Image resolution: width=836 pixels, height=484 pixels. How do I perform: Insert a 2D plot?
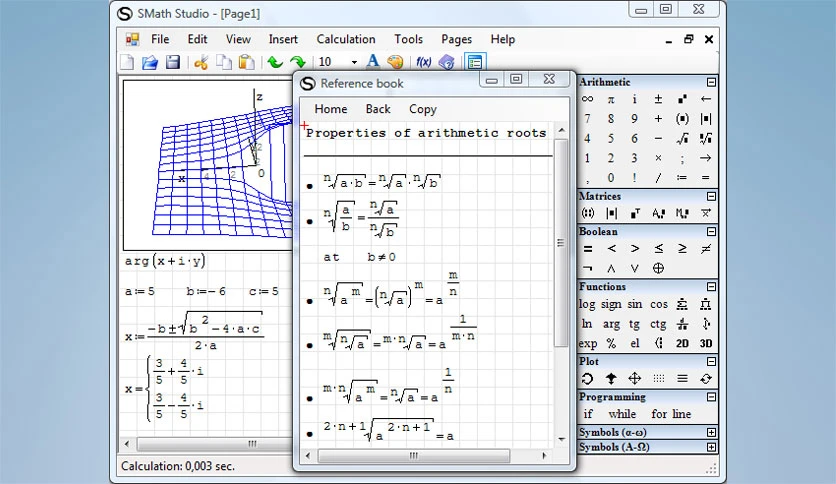click(682, 343)
